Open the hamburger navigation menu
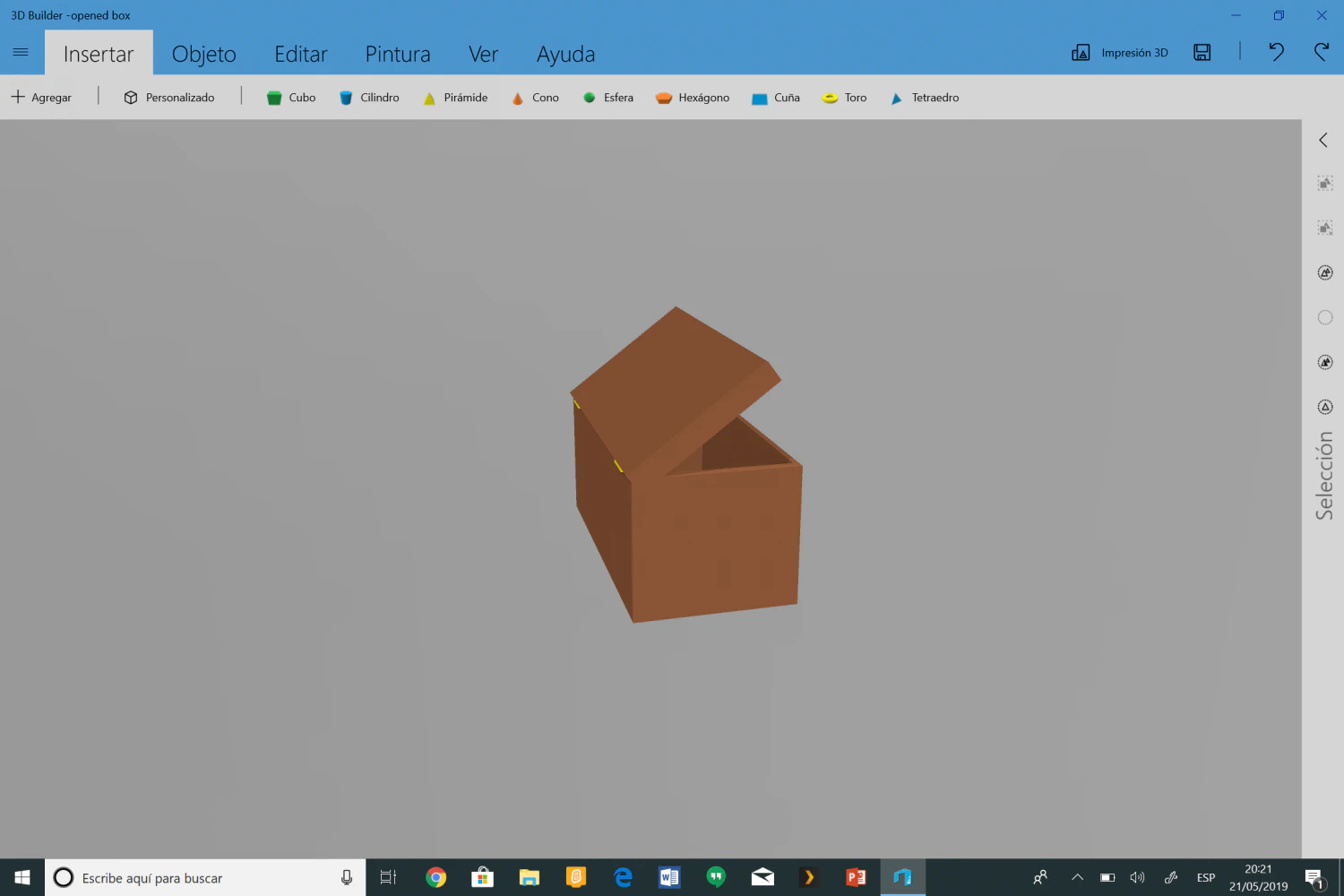 click(21, 52)
